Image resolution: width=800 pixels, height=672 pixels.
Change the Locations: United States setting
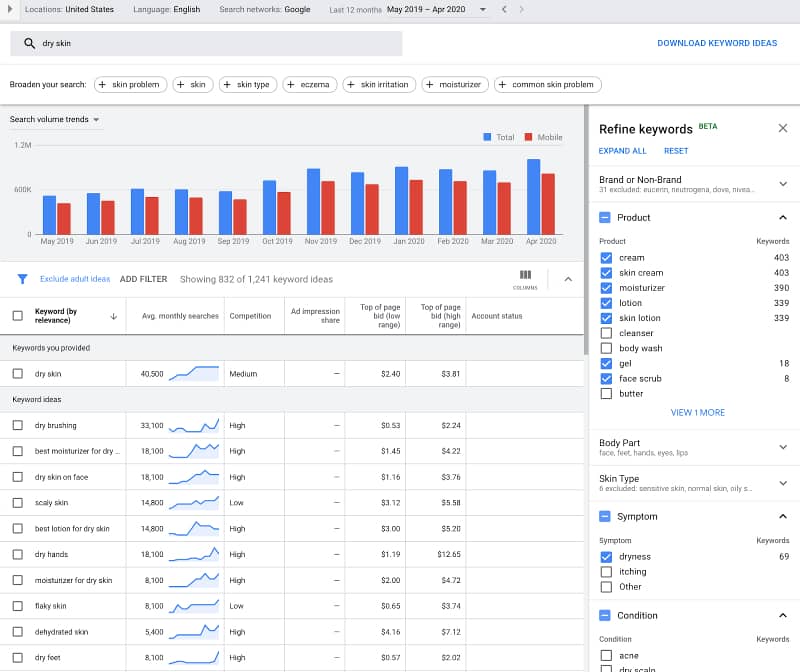68,9
